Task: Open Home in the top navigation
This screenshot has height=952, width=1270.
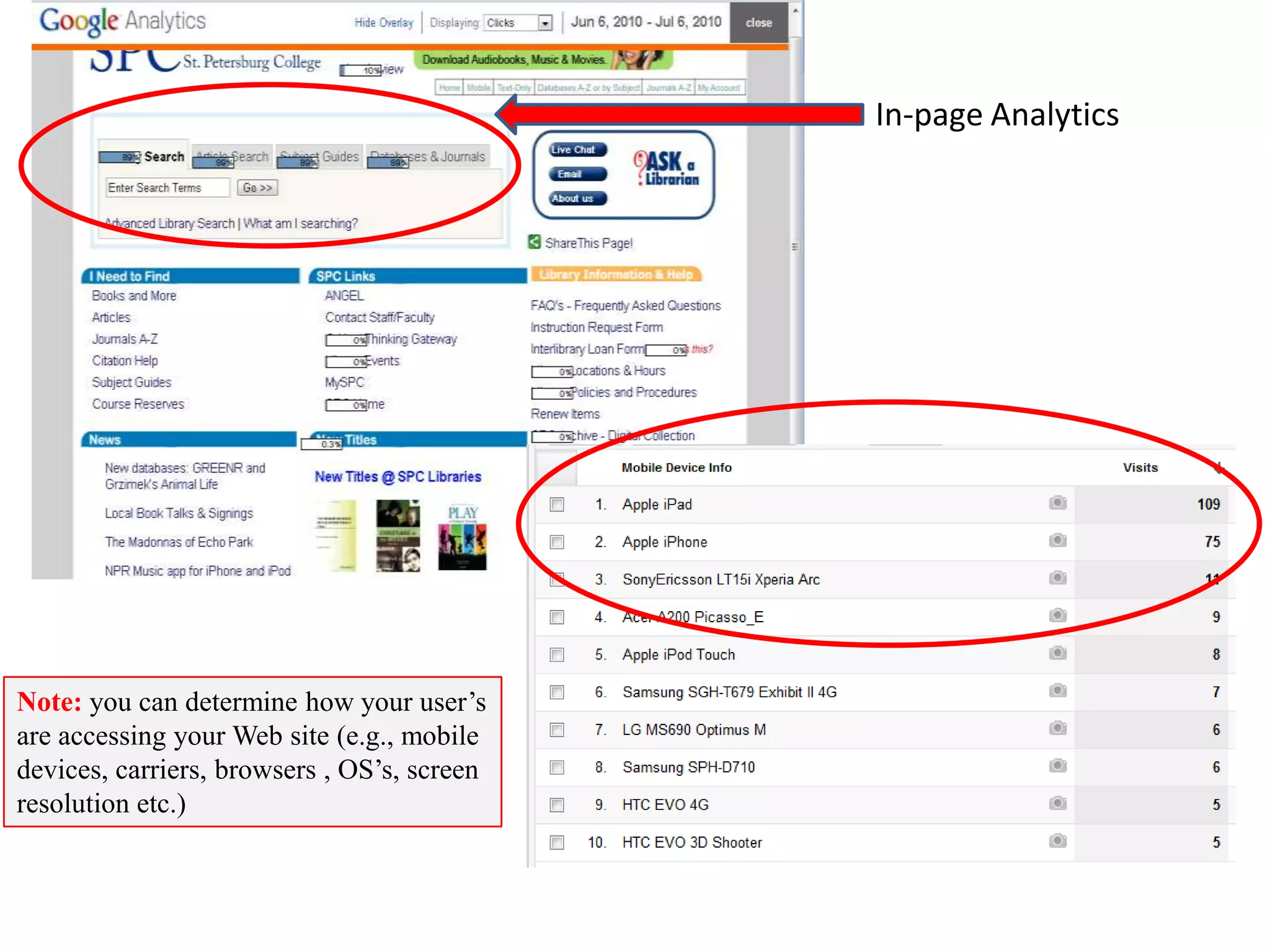Action: (450, 88)
